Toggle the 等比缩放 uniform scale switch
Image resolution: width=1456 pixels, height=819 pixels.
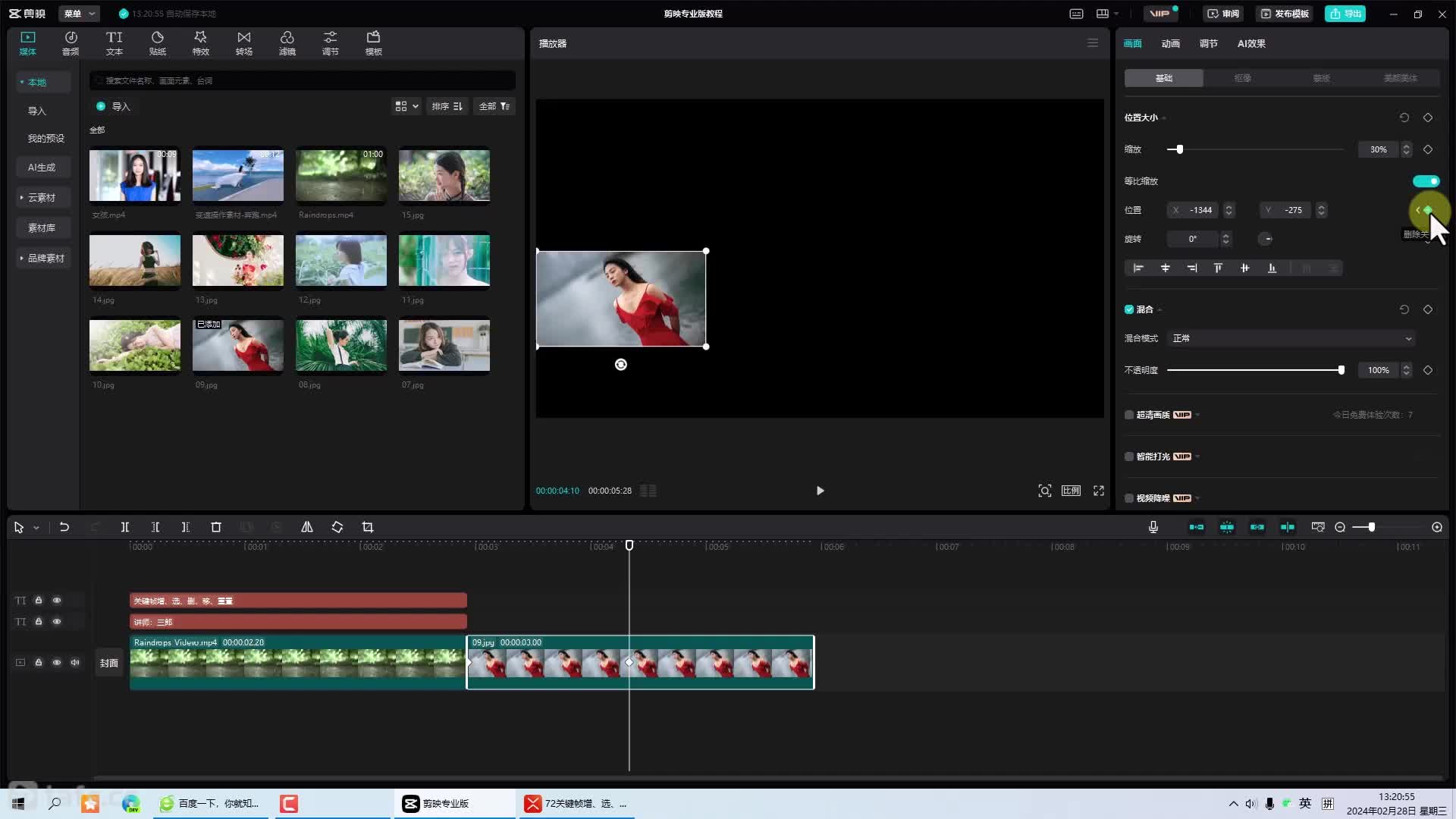click(x=1426, y=181)
